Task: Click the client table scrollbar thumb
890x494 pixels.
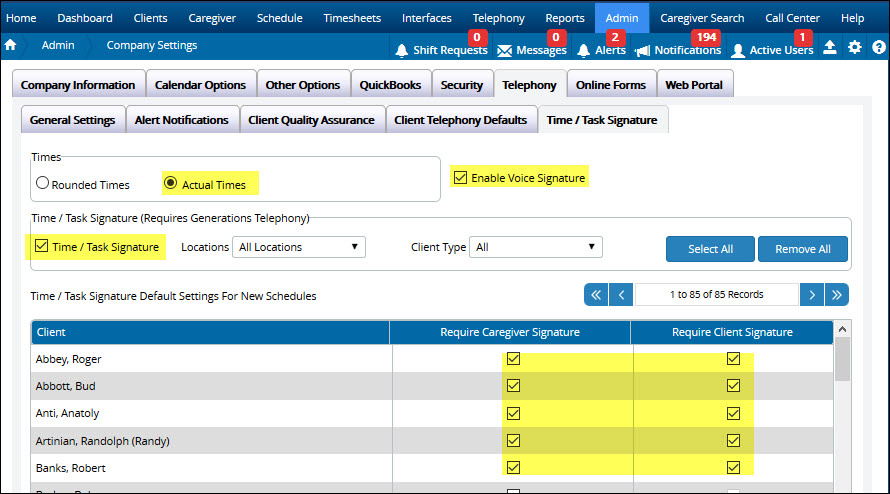Action: coord(842,359)
